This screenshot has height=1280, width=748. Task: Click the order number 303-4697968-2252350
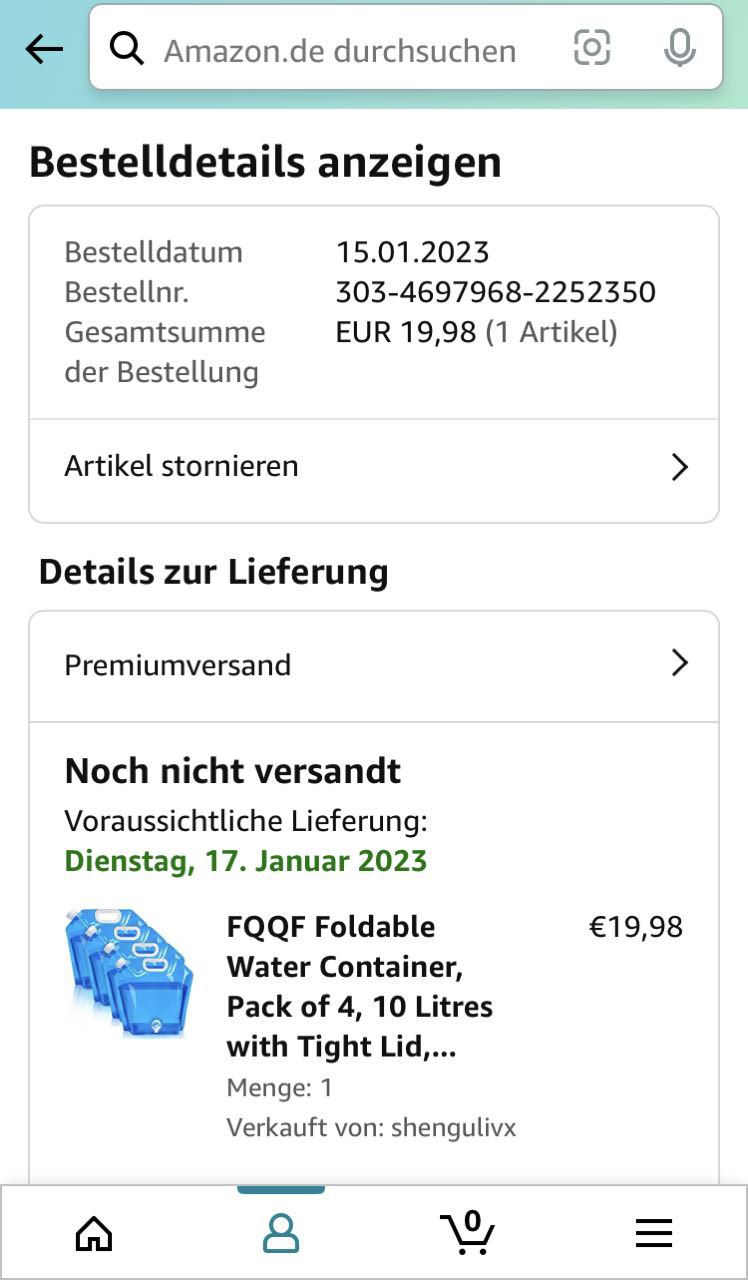tap(495, 292)
